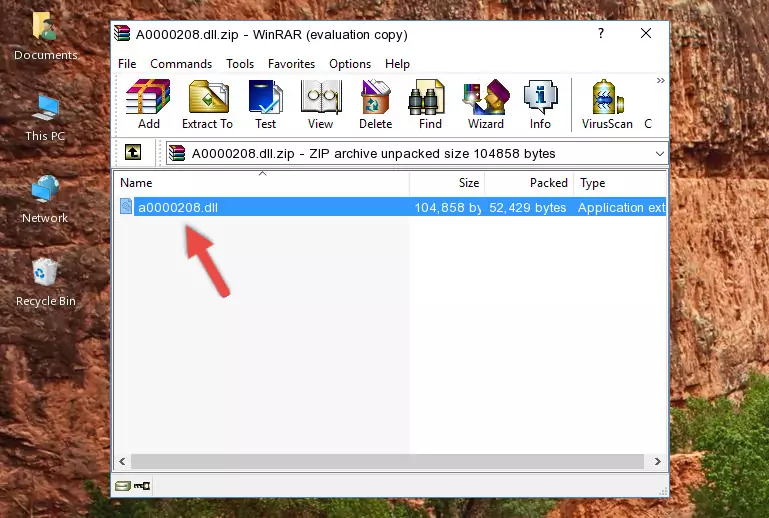Click the drive icon in status bar

[x=123, y=486]
